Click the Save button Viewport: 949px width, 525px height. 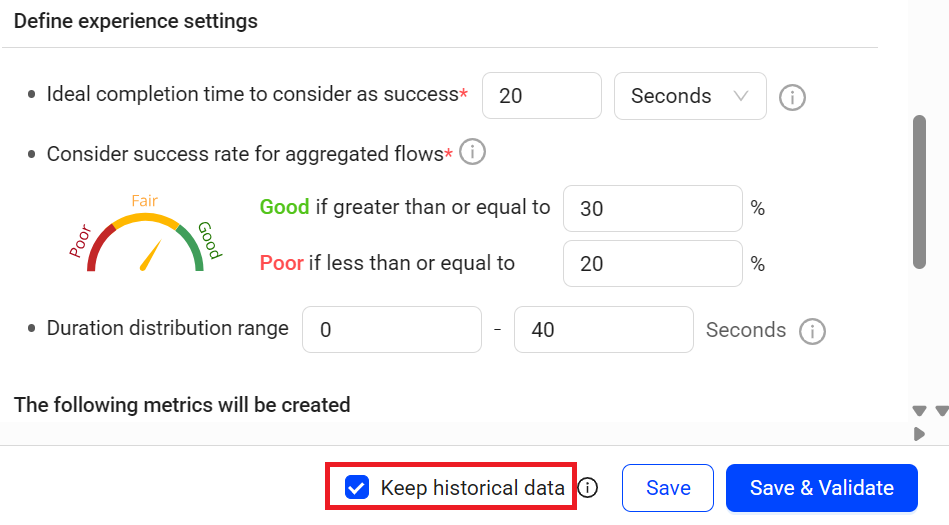click(x=668, y=487)
